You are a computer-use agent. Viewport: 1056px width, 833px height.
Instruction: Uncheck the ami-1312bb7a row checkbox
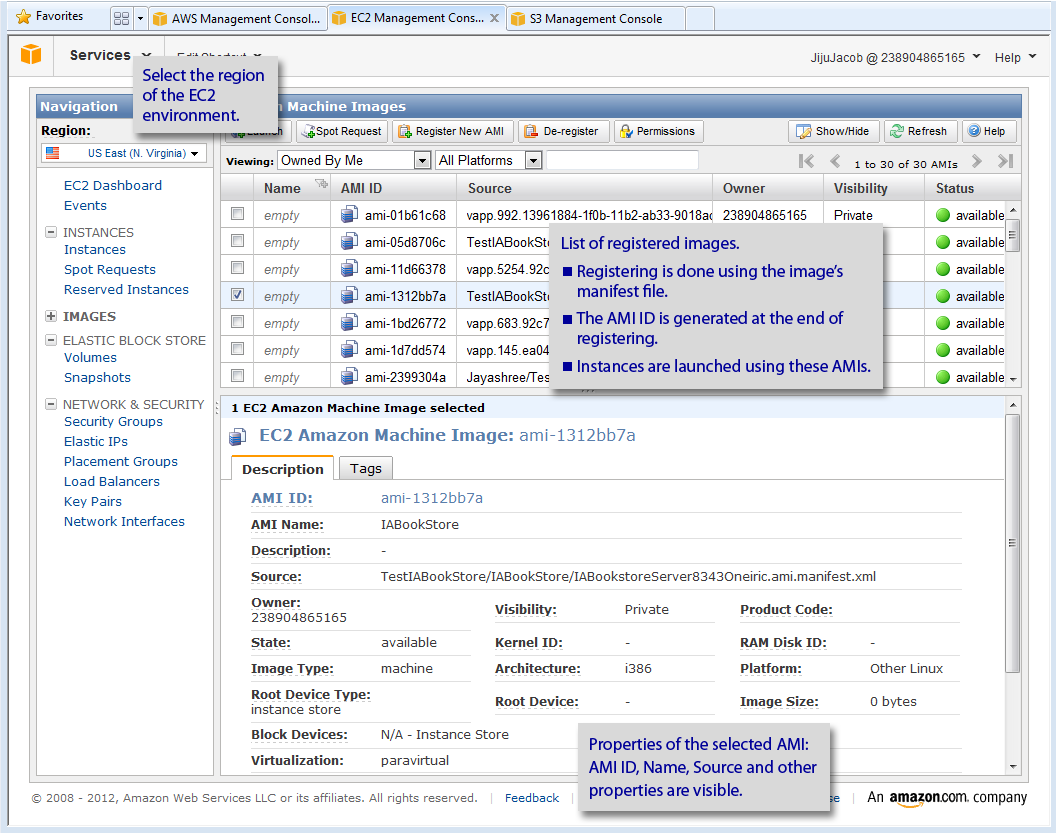(x=237, y=295)
